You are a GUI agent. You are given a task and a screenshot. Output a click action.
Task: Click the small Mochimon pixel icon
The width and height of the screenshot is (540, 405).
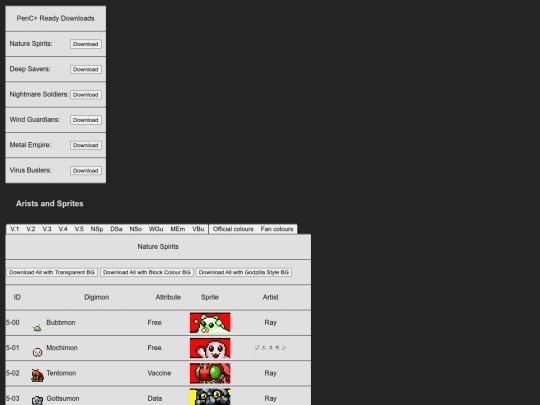[x=37, y=352]
